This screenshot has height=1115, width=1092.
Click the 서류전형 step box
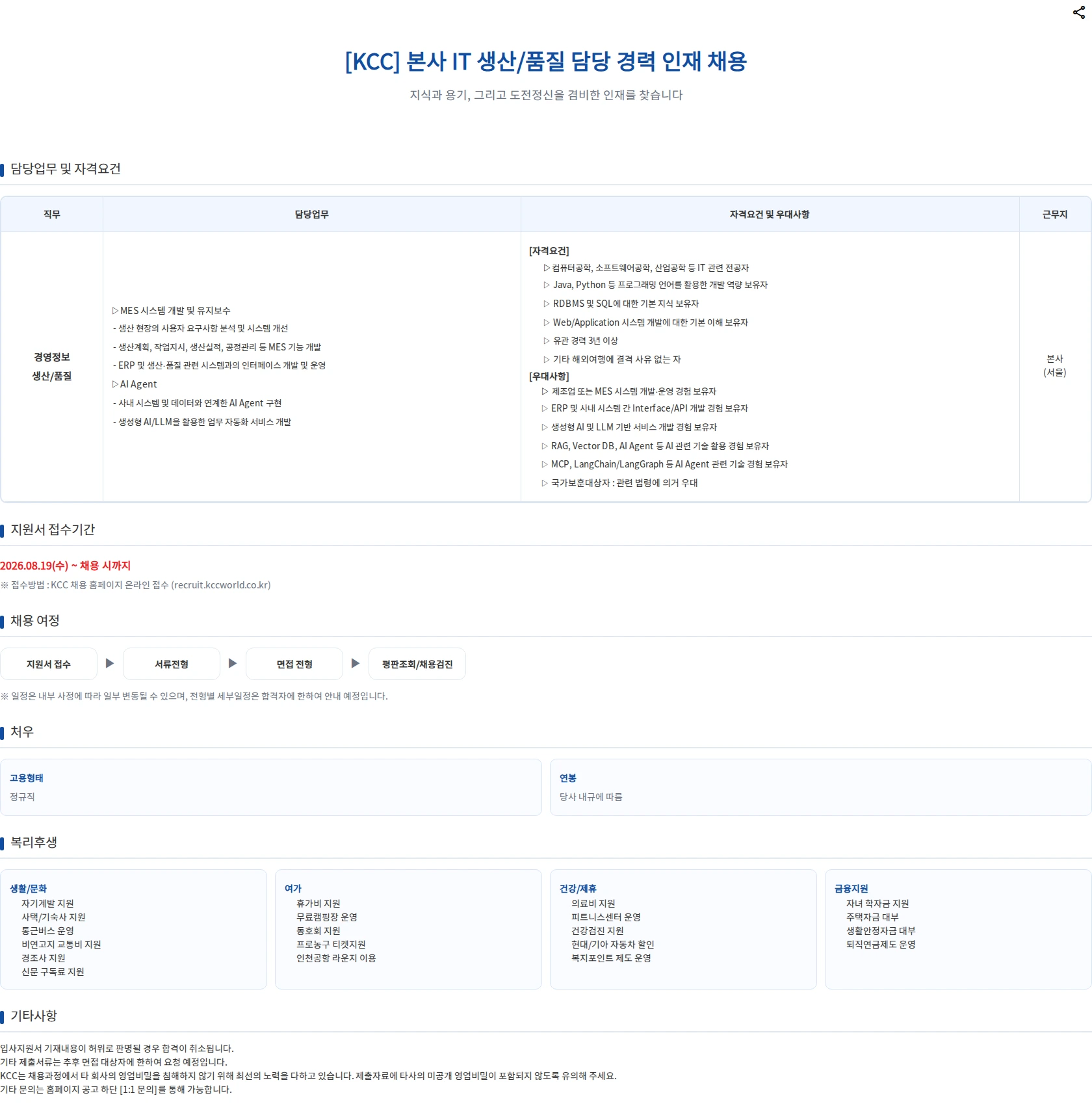click(x=172, y=664)
